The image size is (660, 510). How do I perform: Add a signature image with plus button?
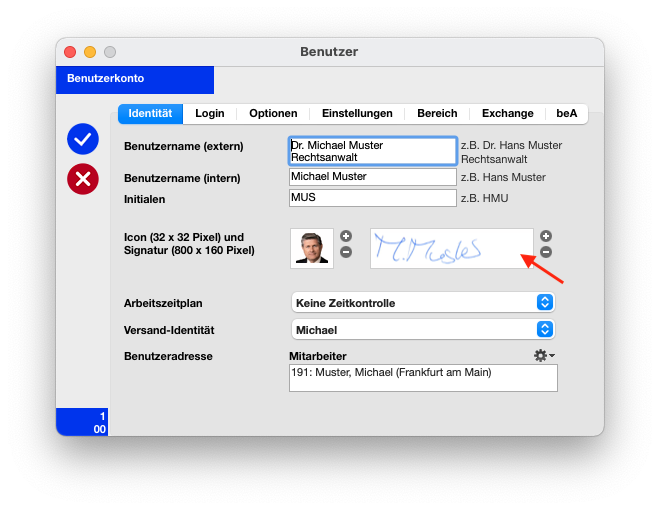546,236
